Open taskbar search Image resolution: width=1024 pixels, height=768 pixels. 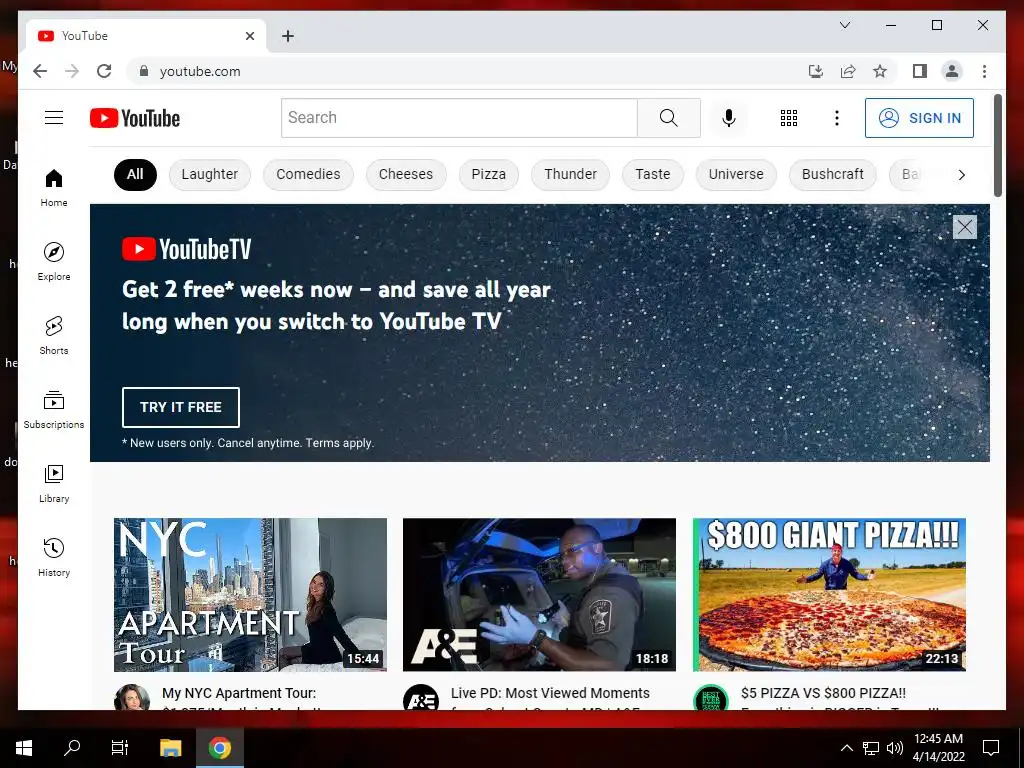72,748
